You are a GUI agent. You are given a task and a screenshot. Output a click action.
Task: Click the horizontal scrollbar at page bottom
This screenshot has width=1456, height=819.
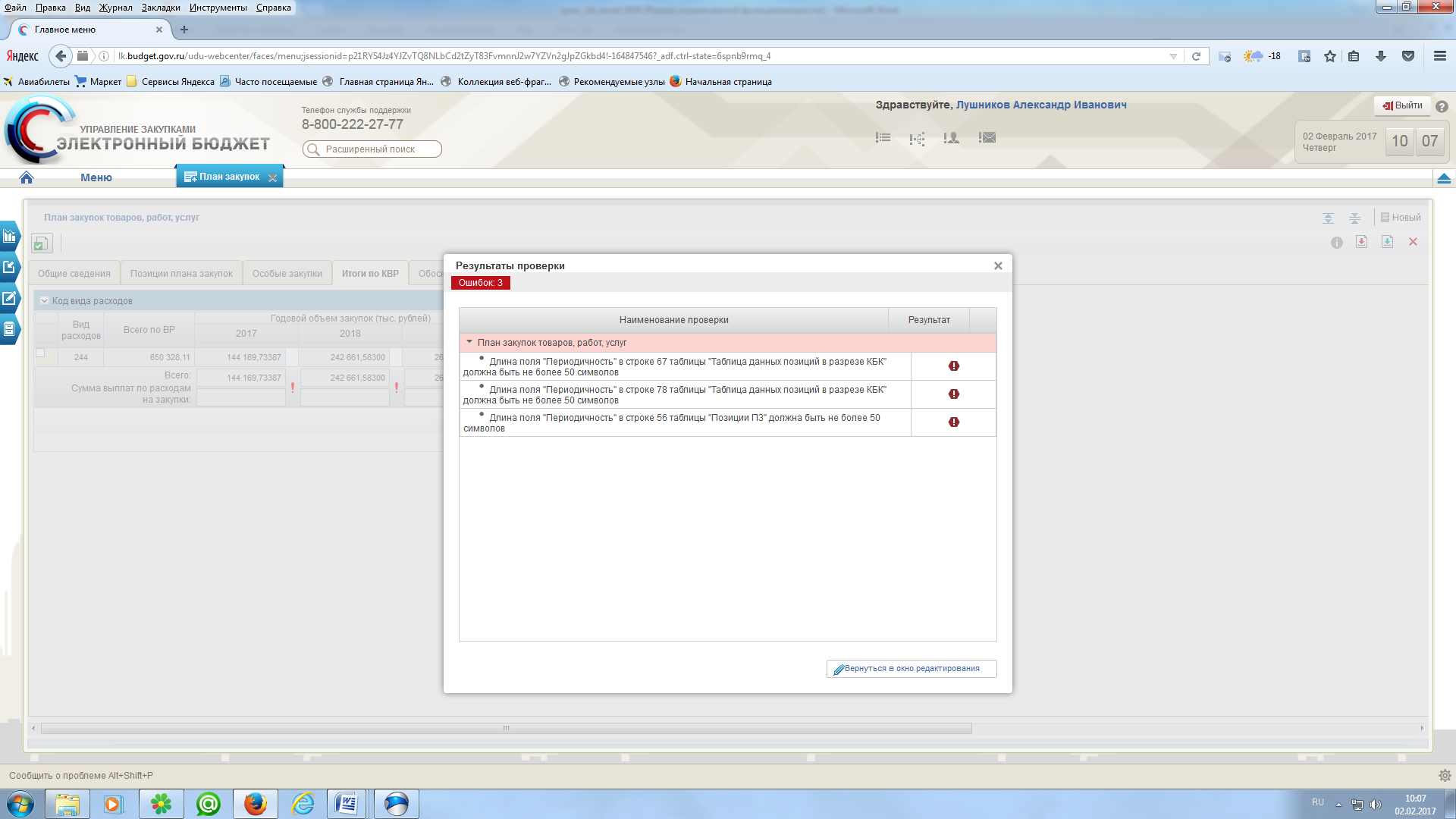(x=506, y=728)
